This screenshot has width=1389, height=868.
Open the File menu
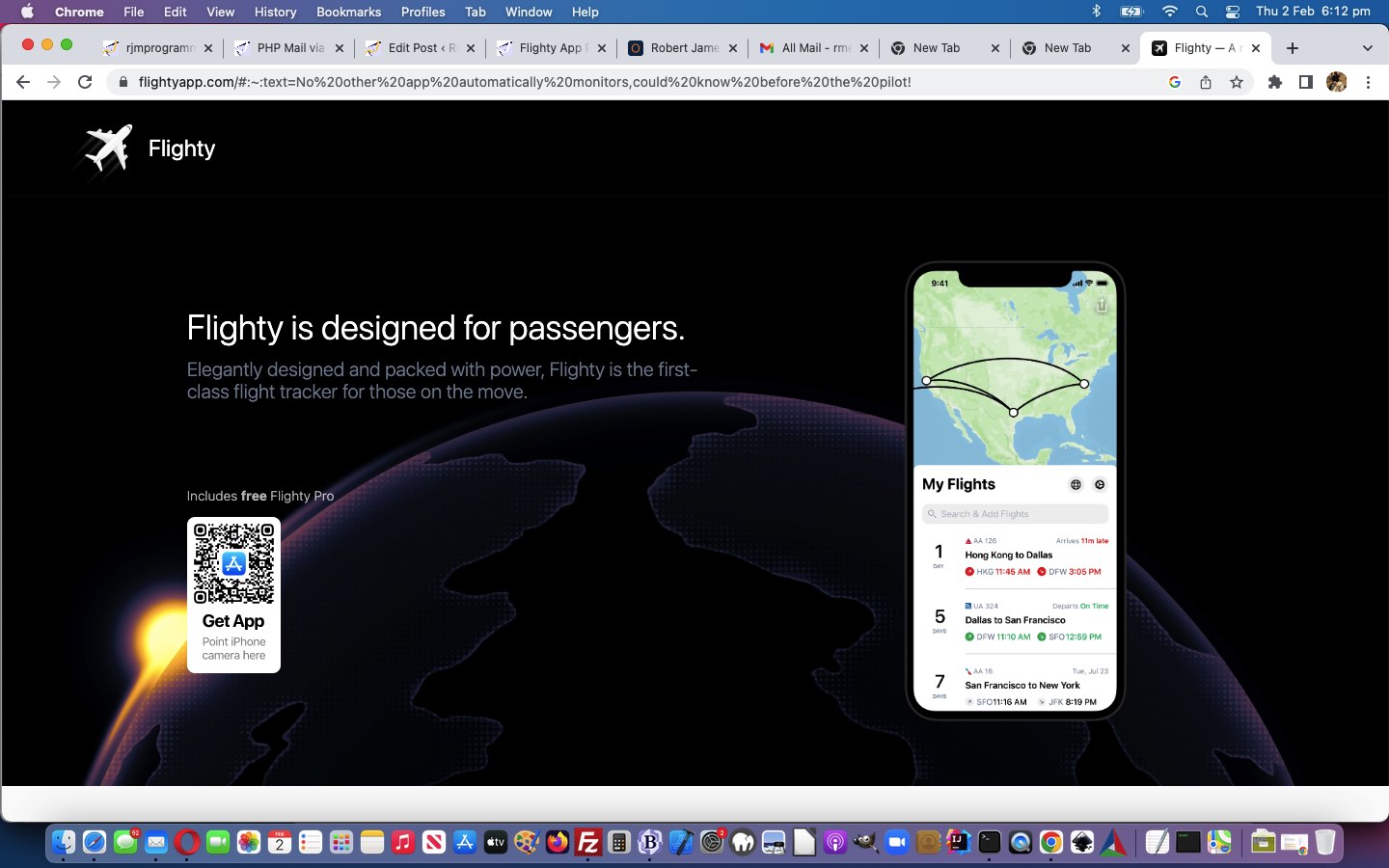pos(134,12)
